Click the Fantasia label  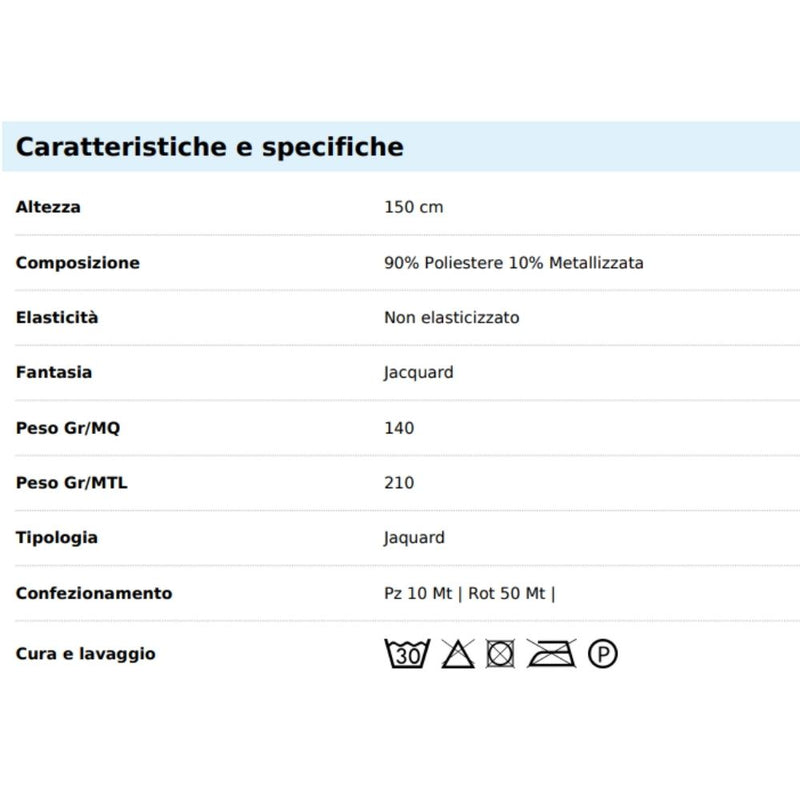tap(54, 372)
